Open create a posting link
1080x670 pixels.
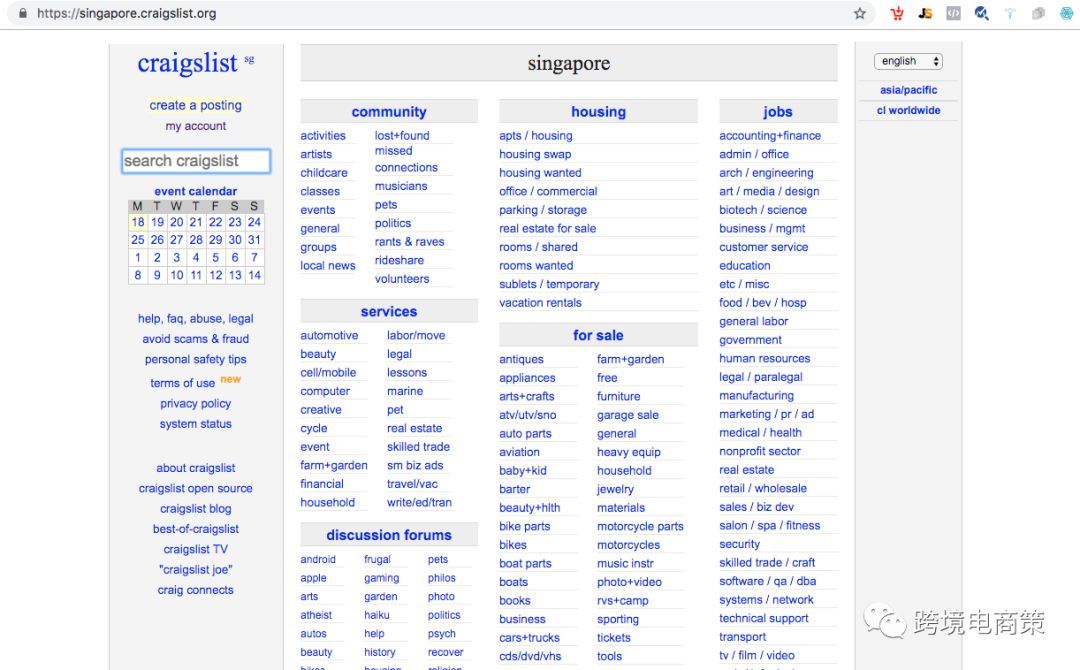click(x=196, y=105)
